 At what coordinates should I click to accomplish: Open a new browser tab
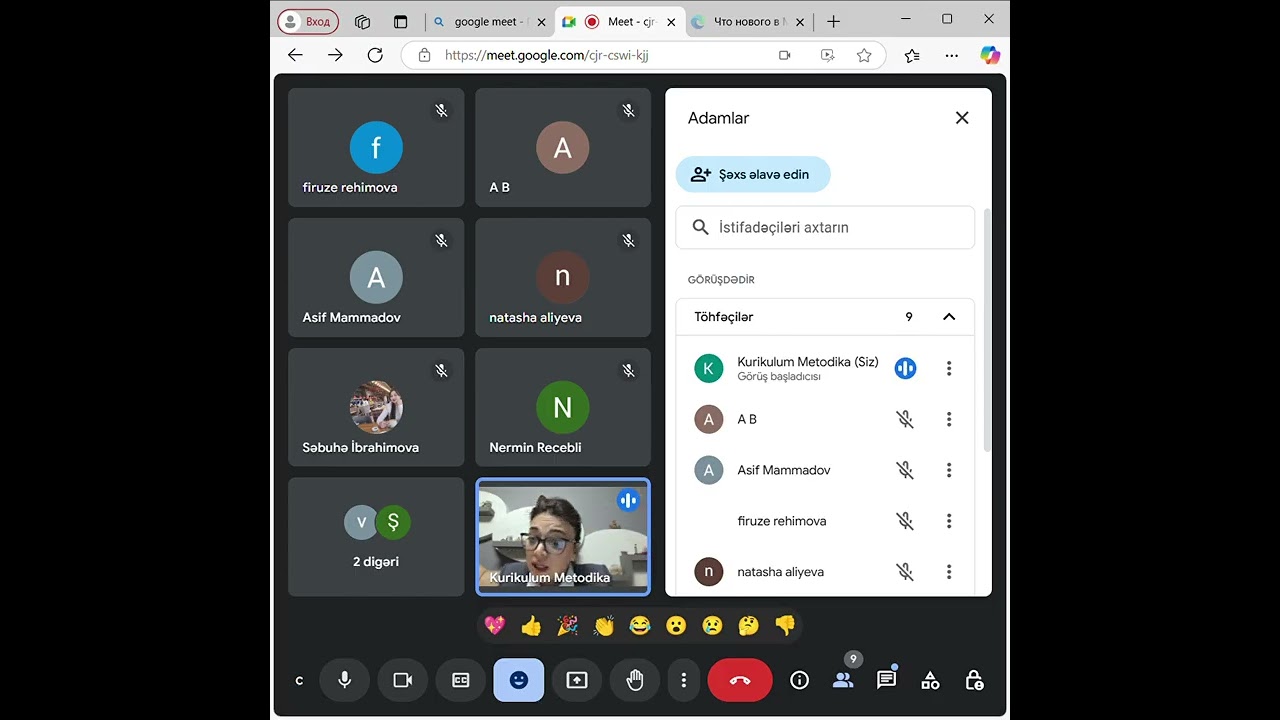[x=833, y=21]
